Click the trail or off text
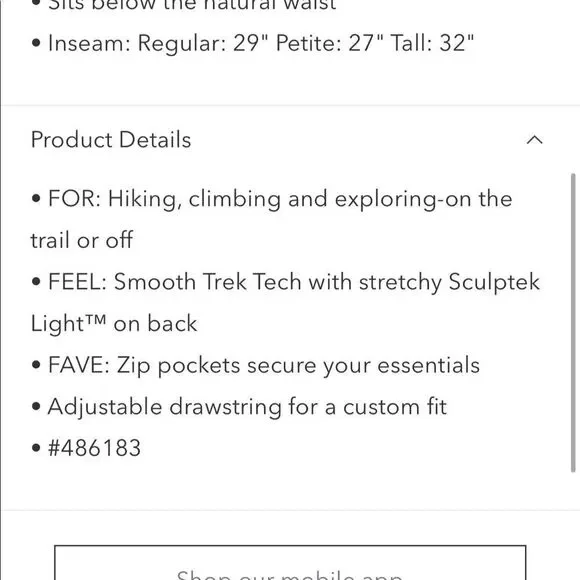Image resolution: width=580 pixels, height=580 pixels. point(82,240)
